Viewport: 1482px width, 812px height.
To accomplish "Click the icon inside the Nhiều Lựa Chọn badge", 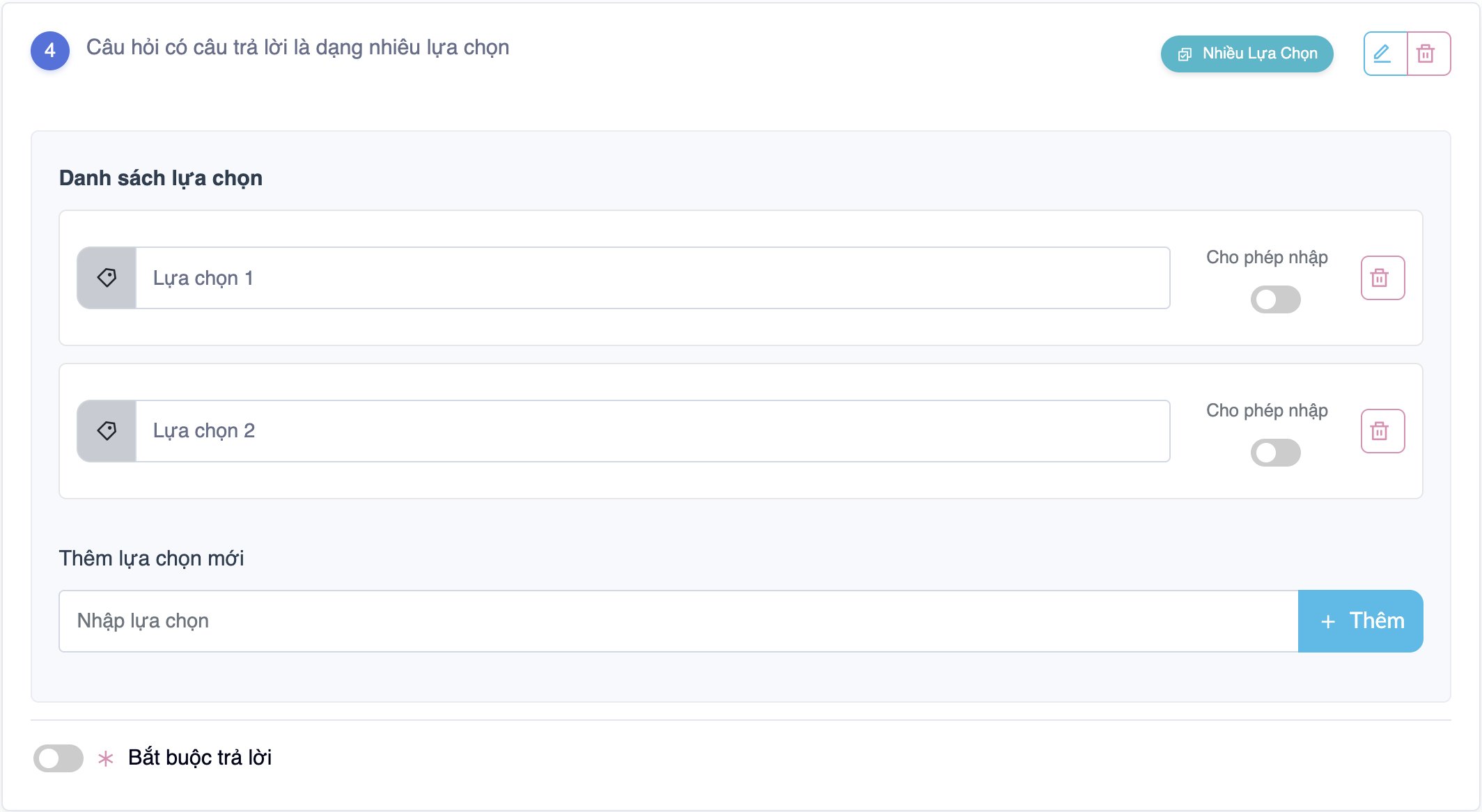I will point(1185,54).
